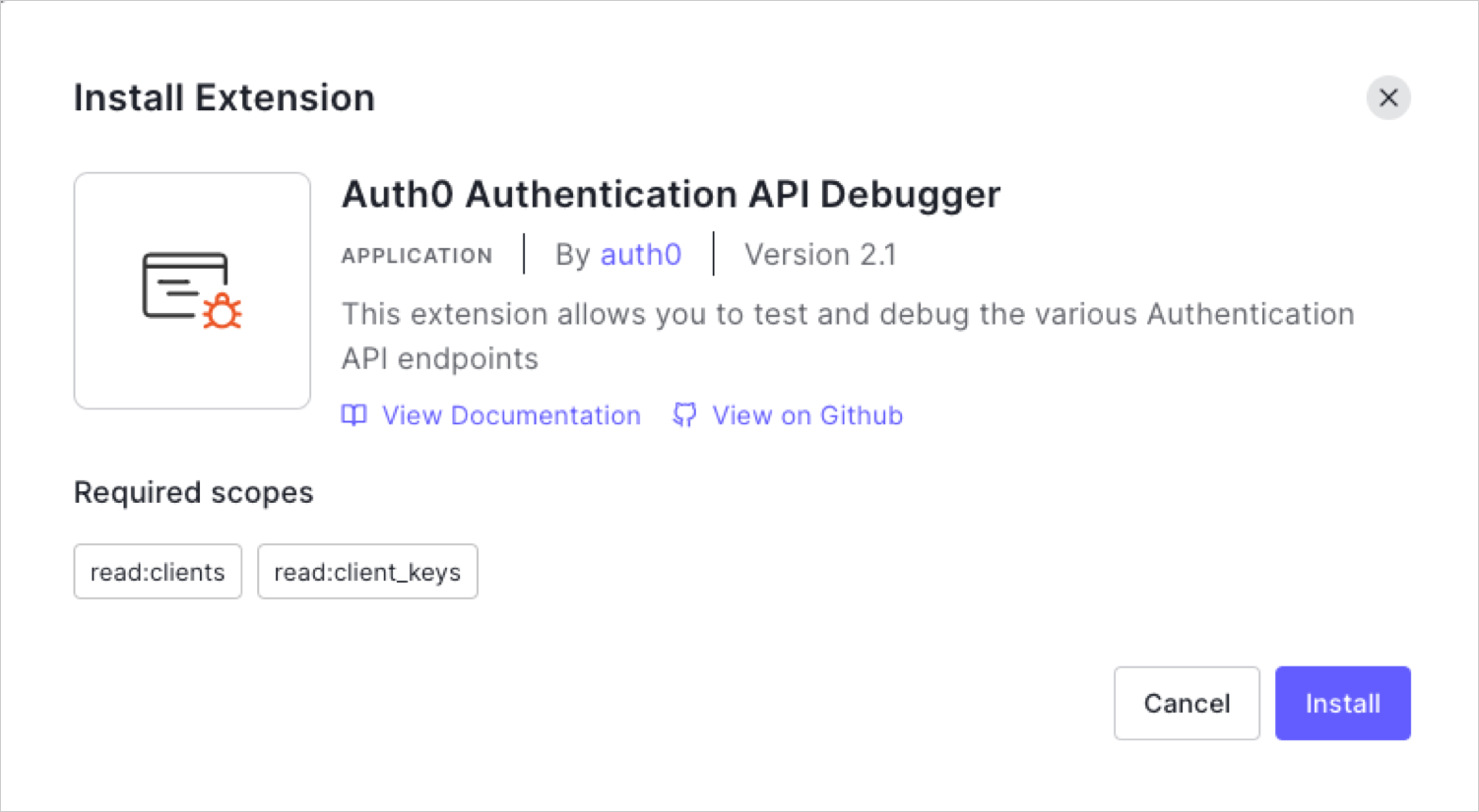Click the Github octocat icon
The image size is (1479, 812).
684,415
